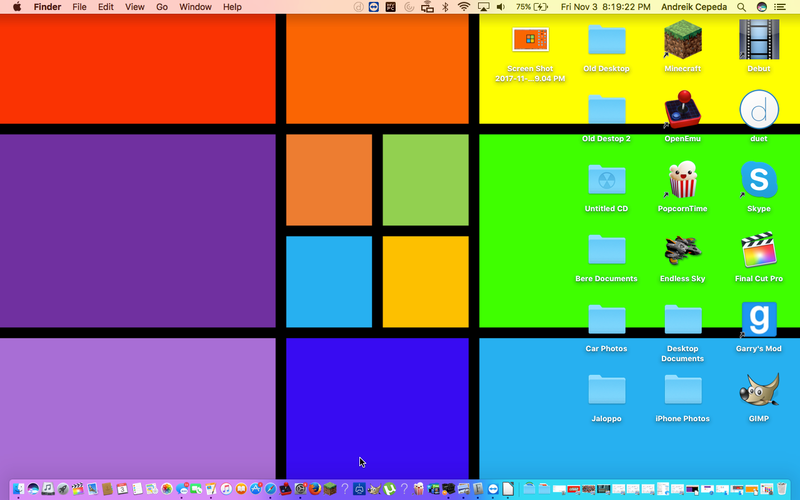Screen dimensions: 800x500
Task: Select the Old Desktop folder
Action: (x=607, y=40)
